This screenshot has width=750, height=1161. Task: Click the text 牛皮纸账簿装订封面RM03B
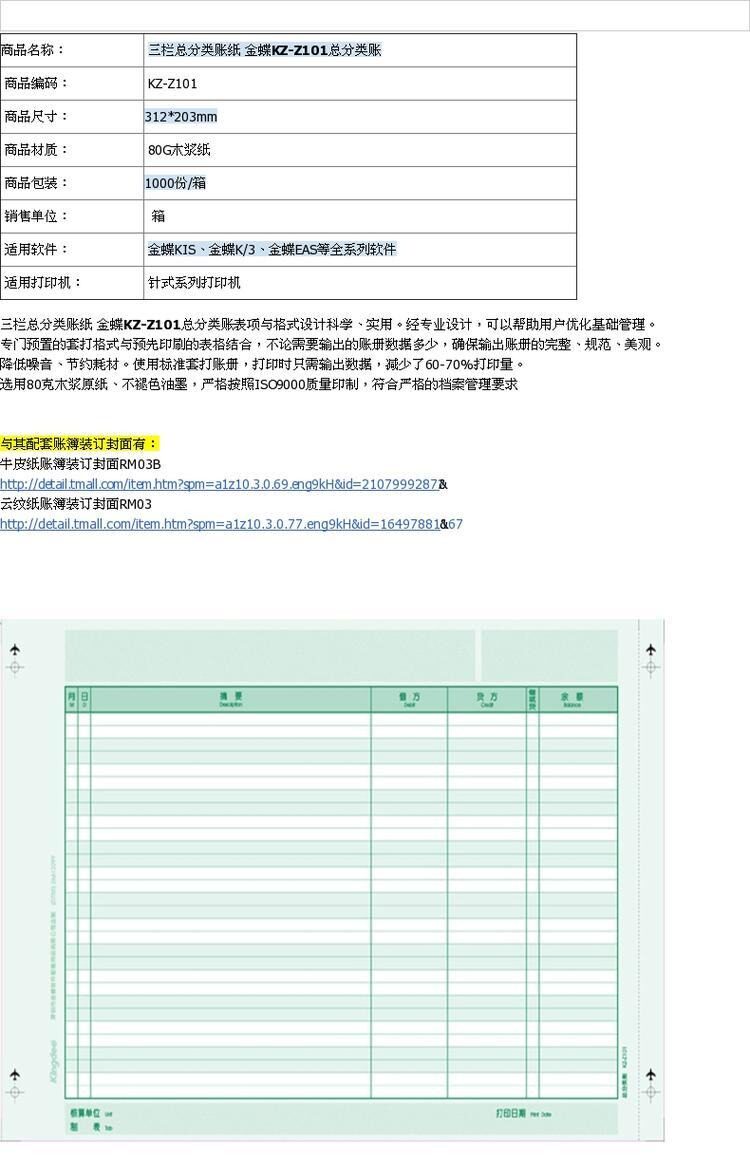81,464
